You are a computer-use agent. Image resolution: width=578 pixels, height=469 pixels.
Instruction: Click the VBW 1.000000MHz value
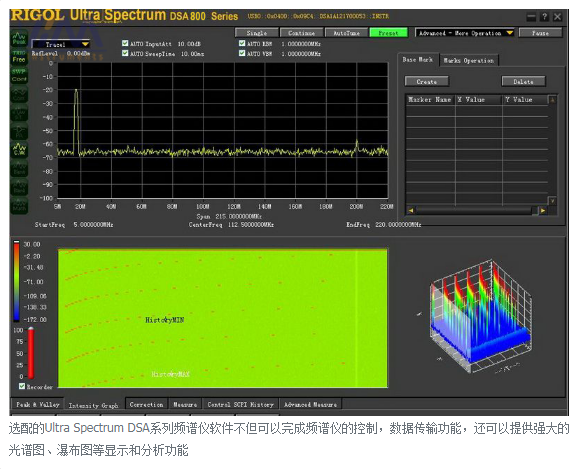pyautogui.click(x=301, y=54)
